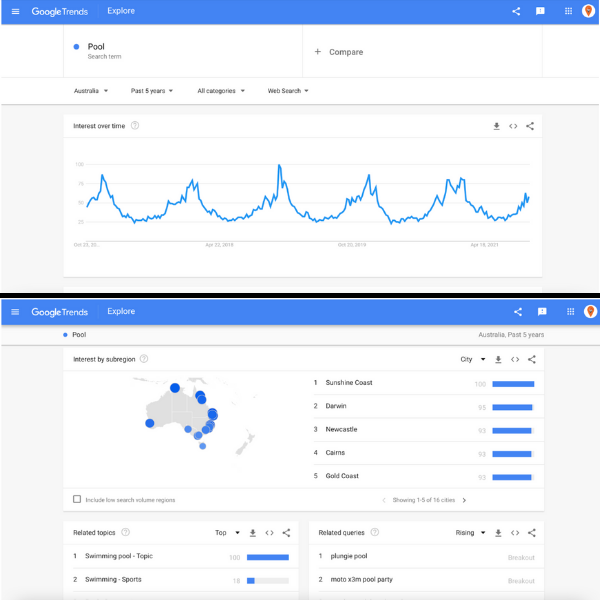
Task: Open help for Interest by subregion
Action: [144, 359]
